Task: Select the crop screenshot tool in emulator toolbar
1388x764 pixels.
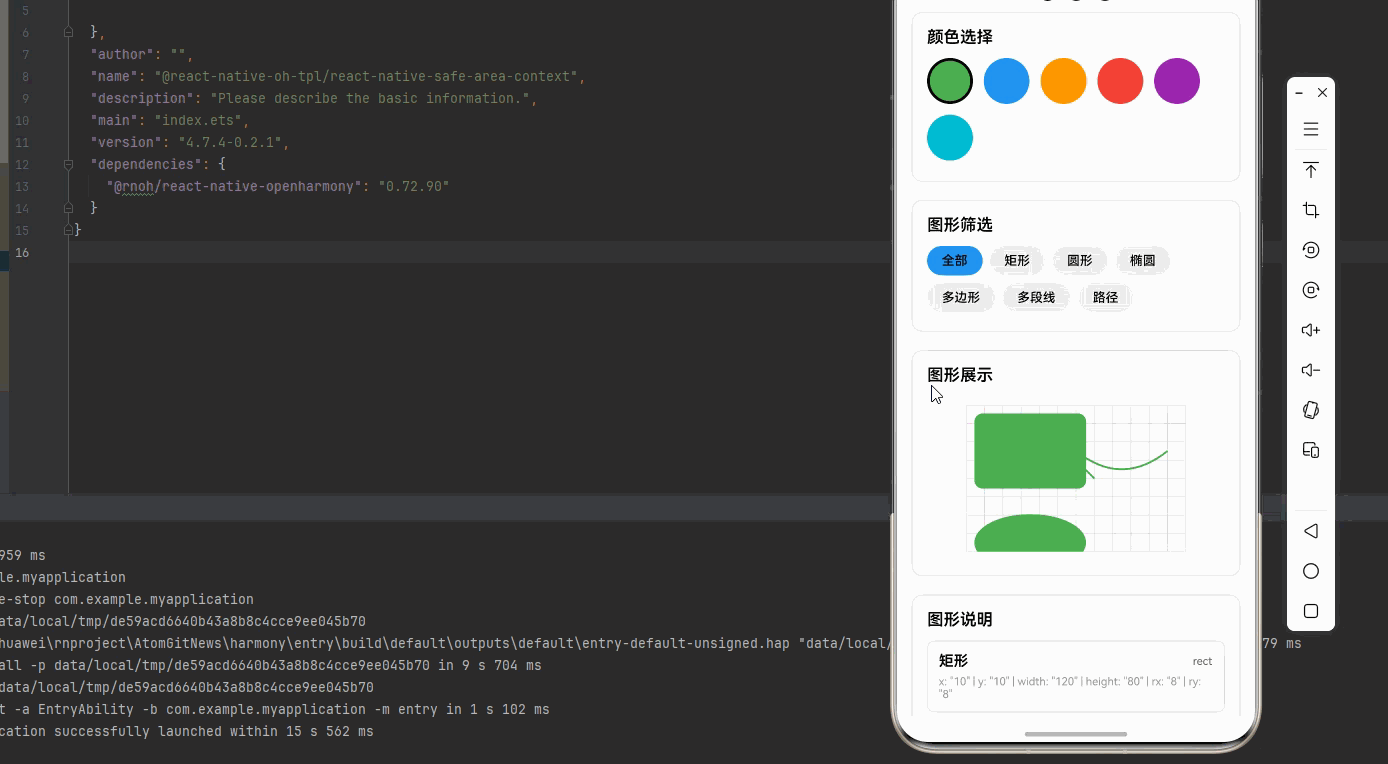Action: tap(1311, 210)
